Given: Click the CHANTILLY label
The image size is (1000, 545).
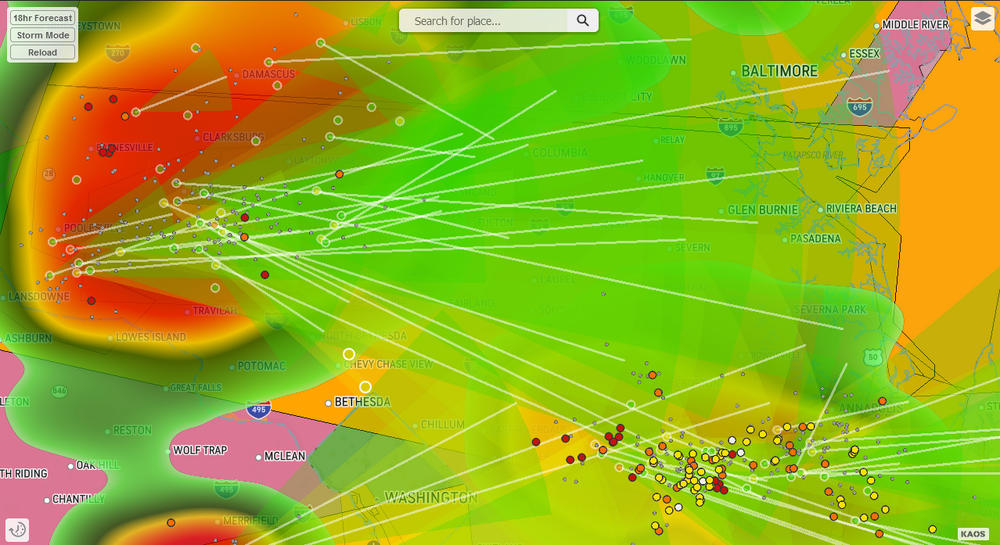Looking at the screenshot, I should tap(78, 499).
